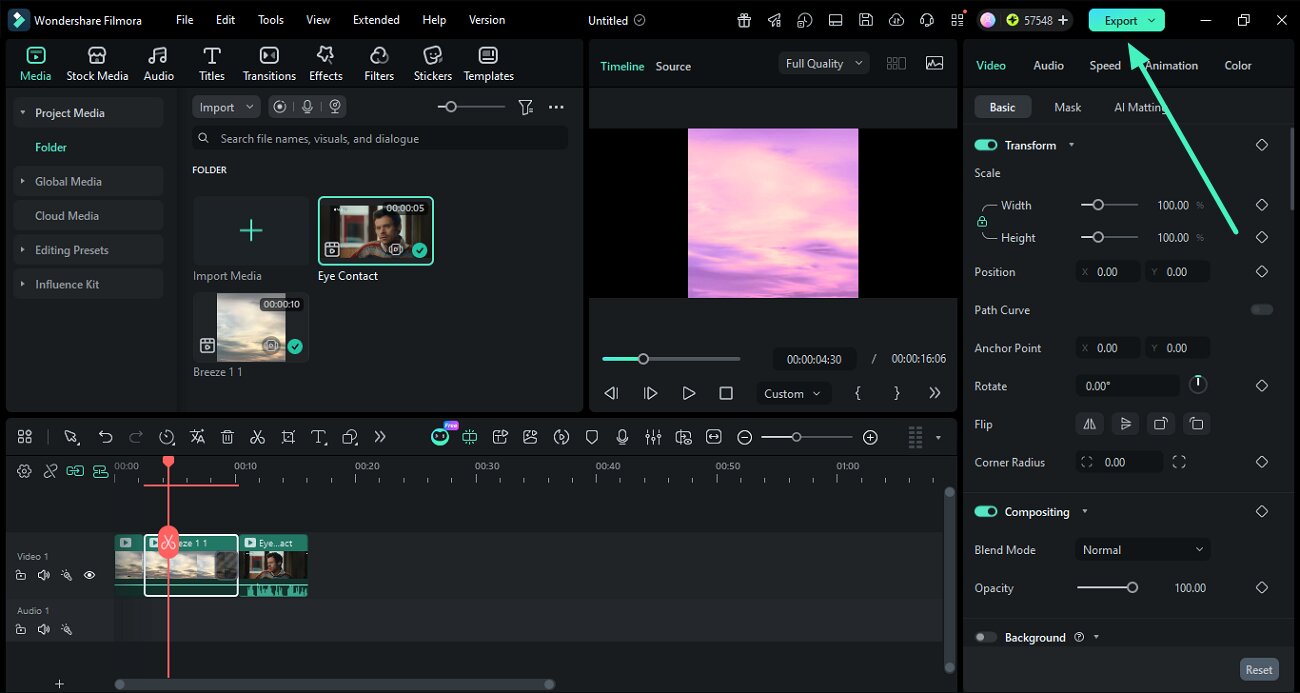Click the Import Media tile
Image resolution: width=1300 pixels, height=693 pixels.
[x=251, y=231]
